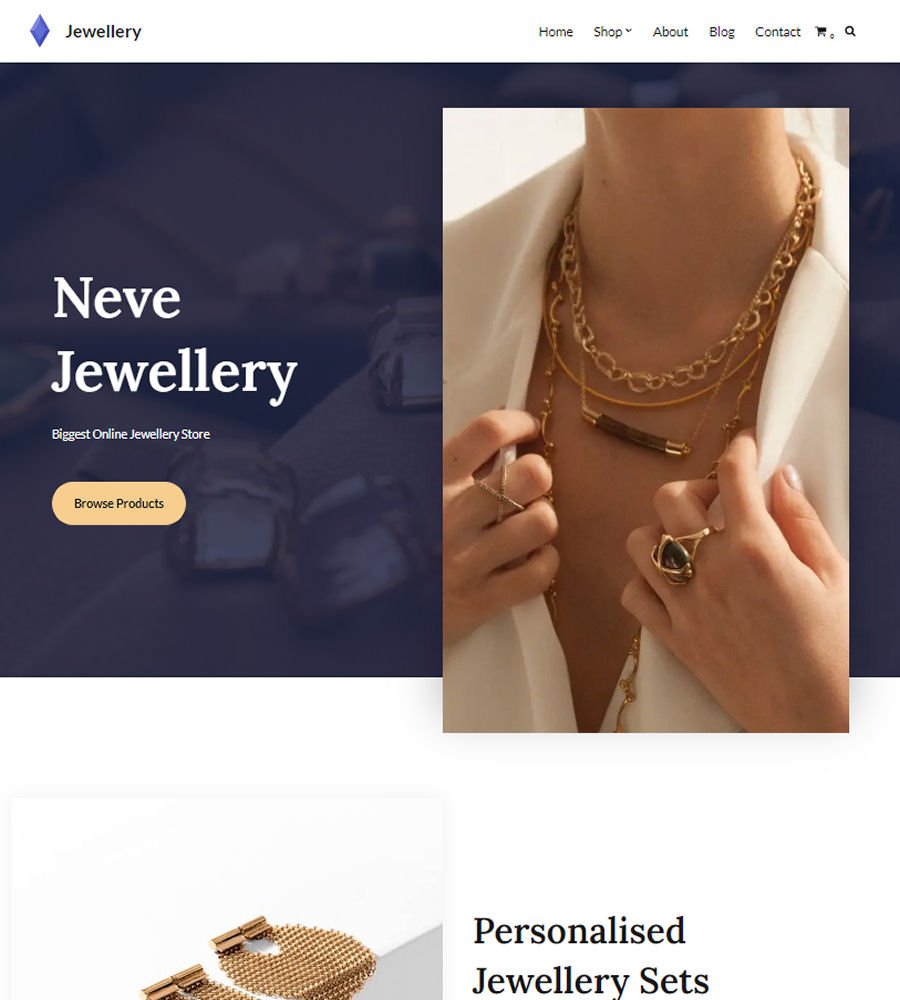Expand the Shop dropdown chevron
This screenshot has height=1000, width=900.
tap(628, 30)
